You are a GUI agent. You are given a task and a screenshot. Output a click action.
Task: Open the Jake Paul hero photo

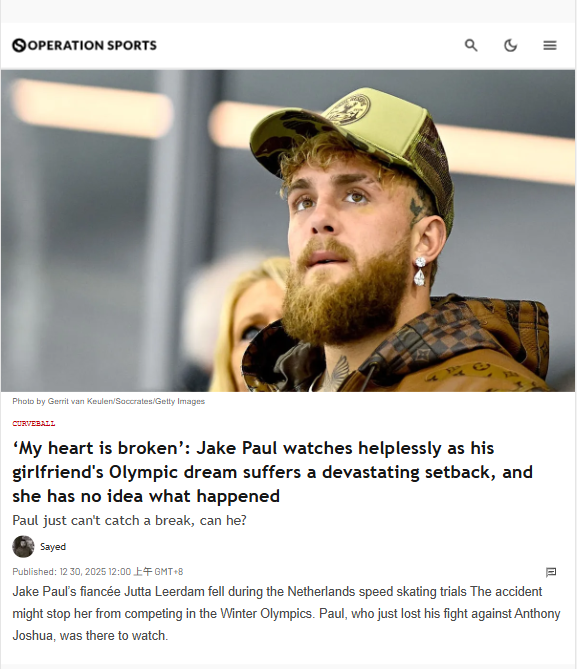pos(288,231)
